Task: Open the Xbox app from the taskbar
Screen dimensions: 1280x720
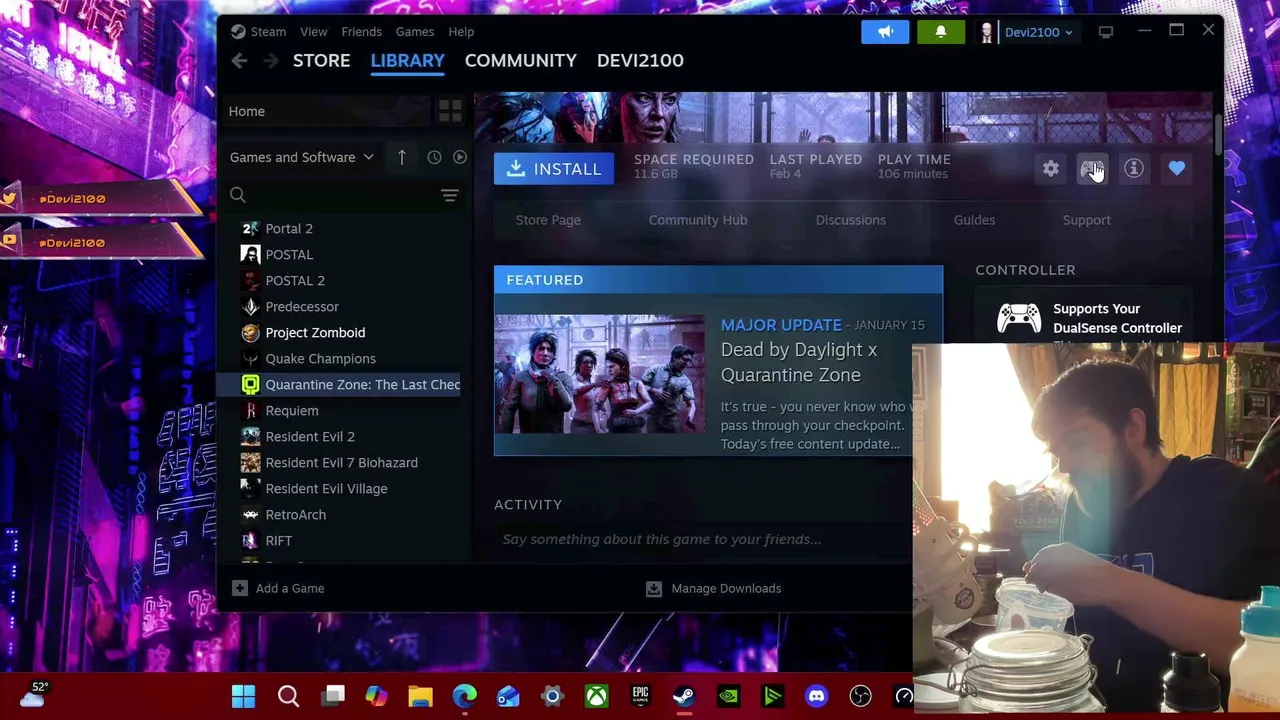Action: (x=596, y=696)
